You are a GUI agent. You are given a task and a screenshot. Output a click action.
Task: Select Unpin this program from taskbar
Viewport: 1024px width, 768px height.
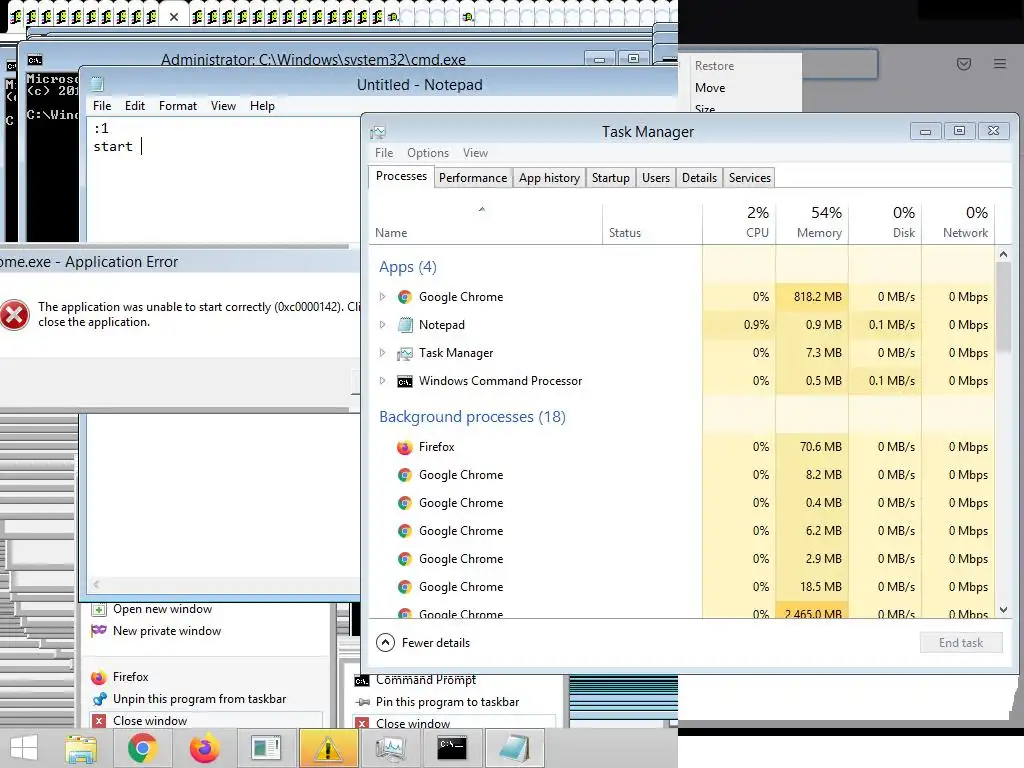coord(199,699)
